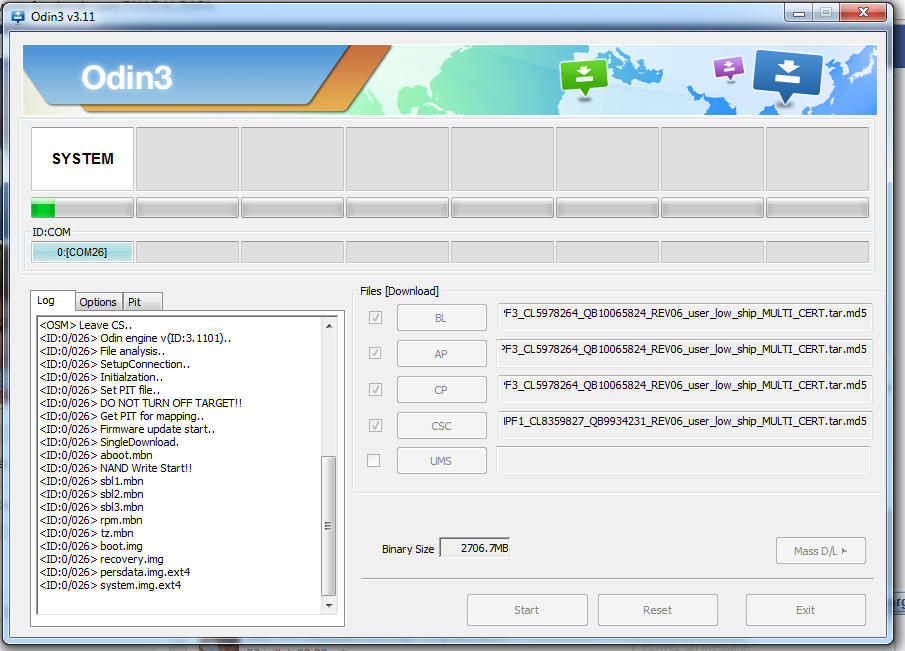This screenshot has width=905, height=651.
Task: Click the CSC file button
Action: coord(442,426)
